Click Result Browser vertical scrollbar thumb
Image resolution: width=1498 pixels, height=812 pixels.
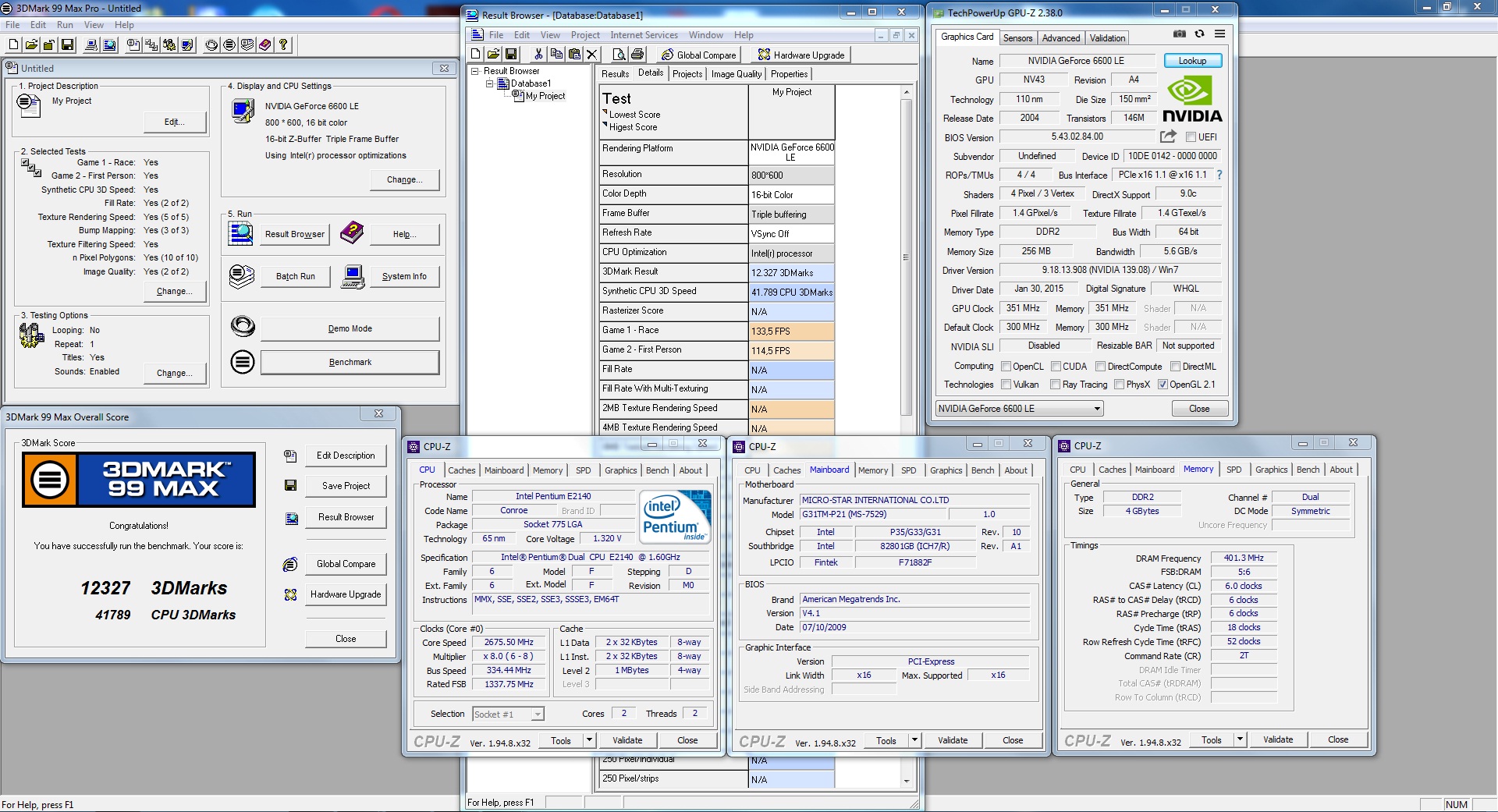tap(906, 257)
